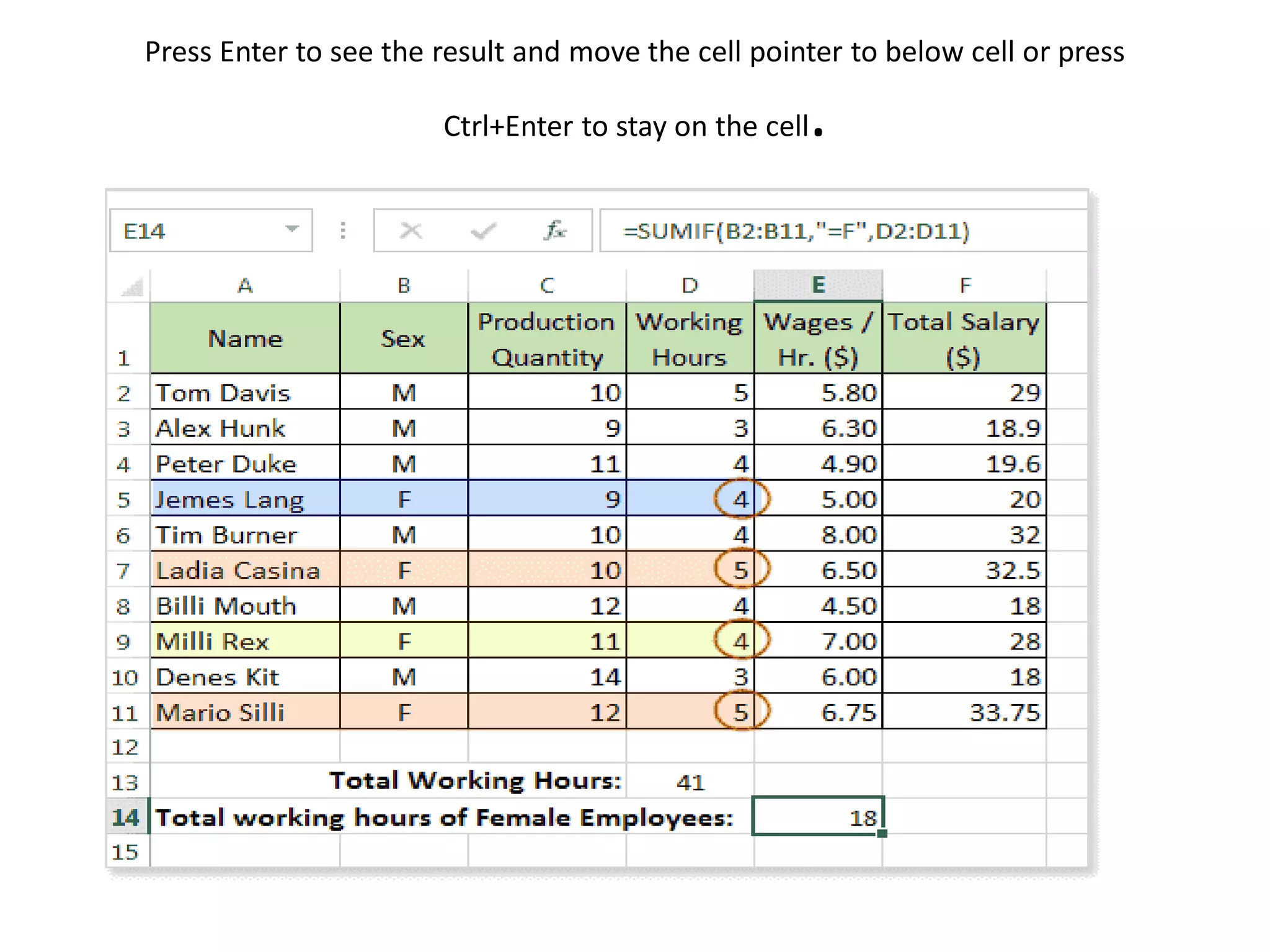
Task: Click the Enter checkmark icon in formula bar
Action: pos(483,231)
